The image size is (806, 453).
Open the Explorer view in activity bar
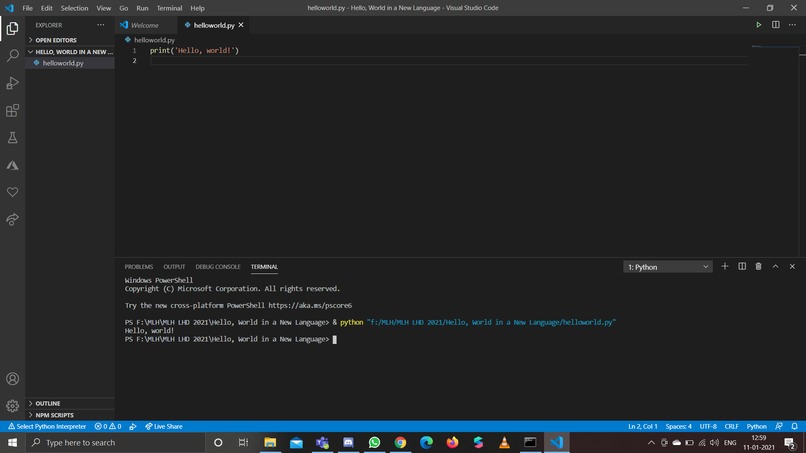[12, 28]
